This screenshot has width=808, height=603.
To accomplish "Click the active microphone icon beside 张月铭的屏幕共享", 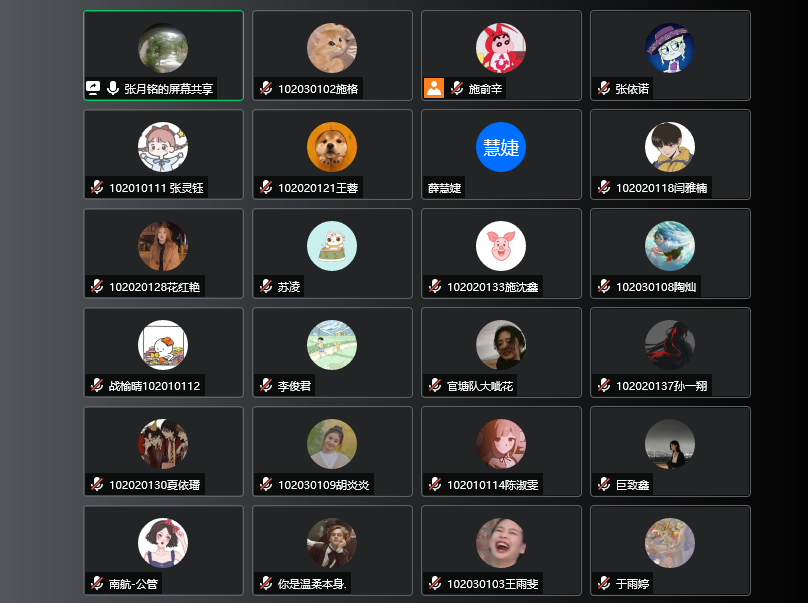I will (113, 88).
